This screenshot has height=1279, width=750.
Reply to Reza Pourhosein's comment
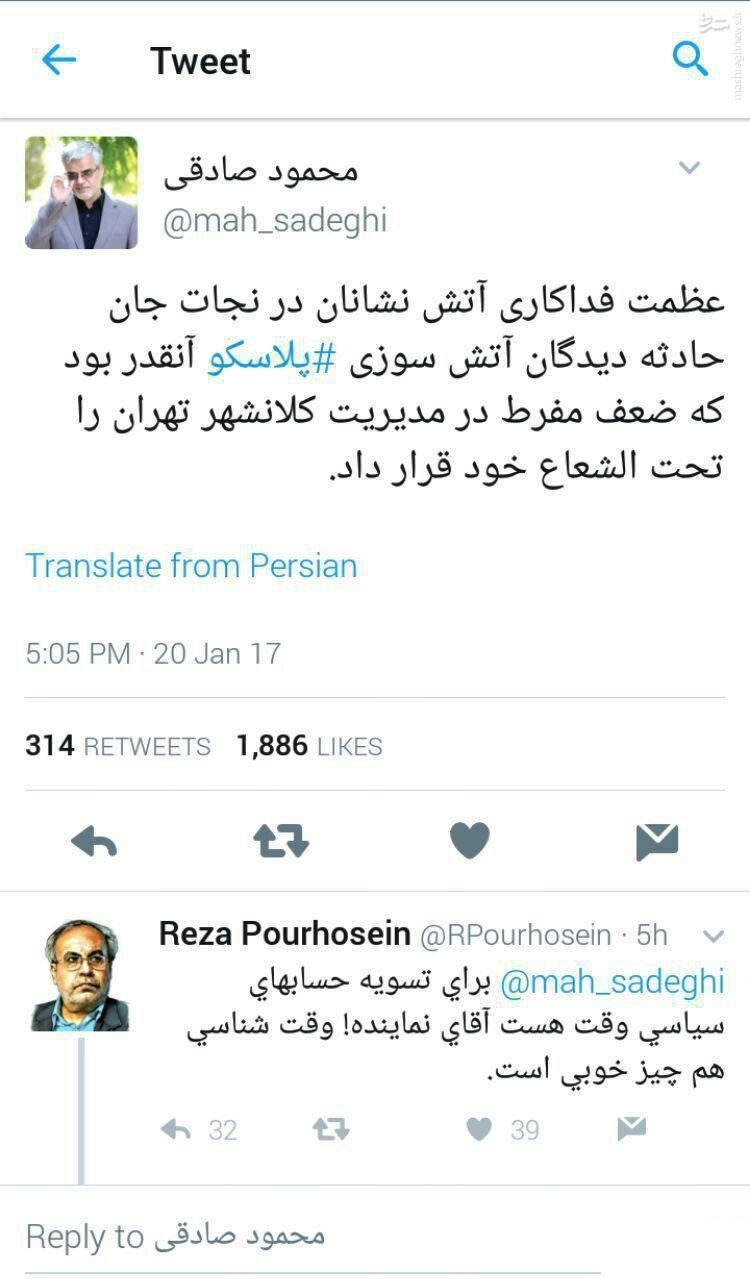tap(176, 1130)
